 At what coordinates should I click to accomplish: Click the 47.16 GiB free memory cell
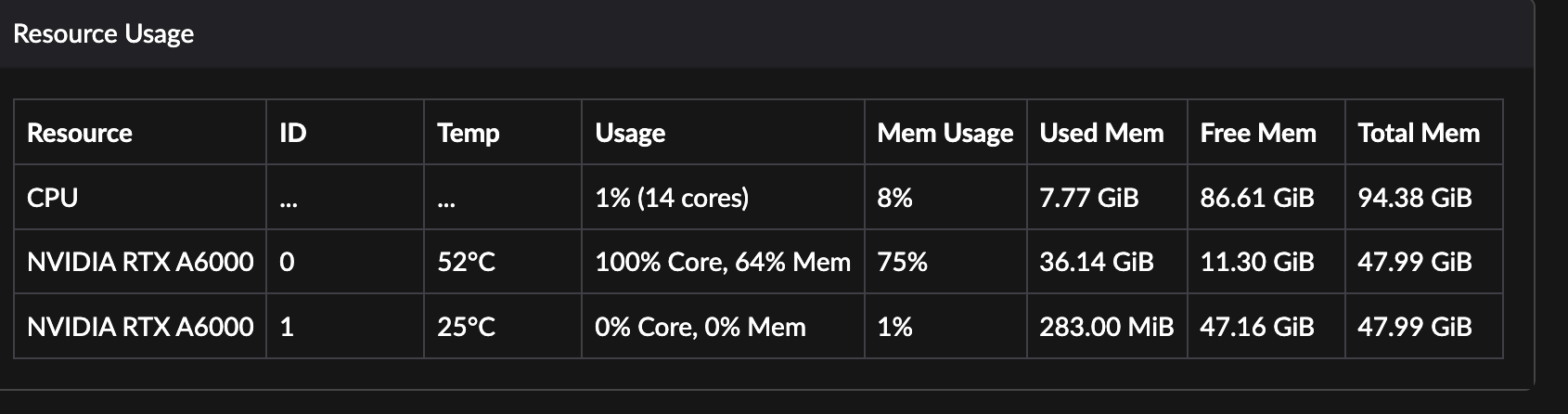(1257, 327)
